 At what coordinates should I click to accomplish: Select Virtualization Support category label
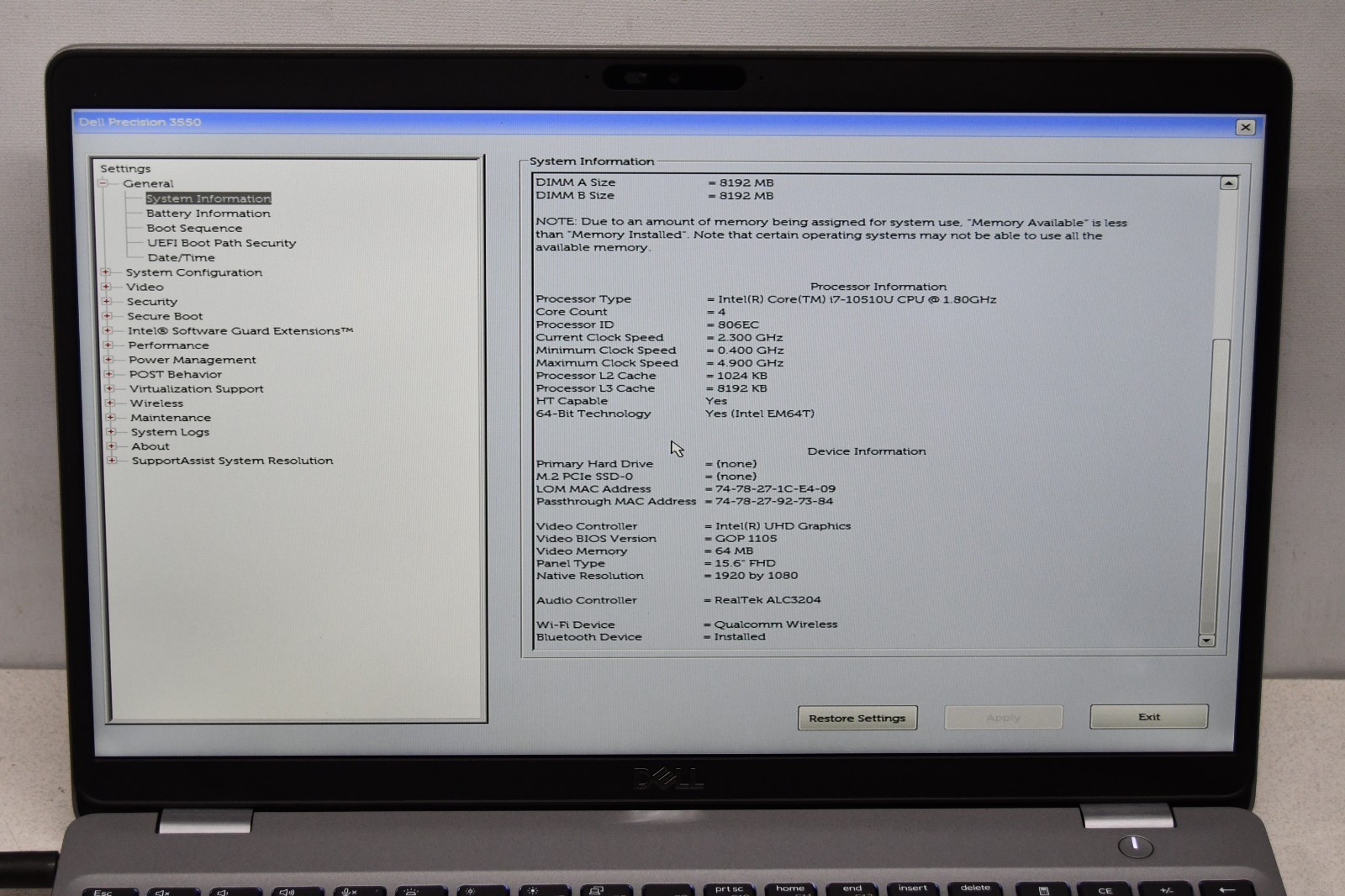click(197, 388)
